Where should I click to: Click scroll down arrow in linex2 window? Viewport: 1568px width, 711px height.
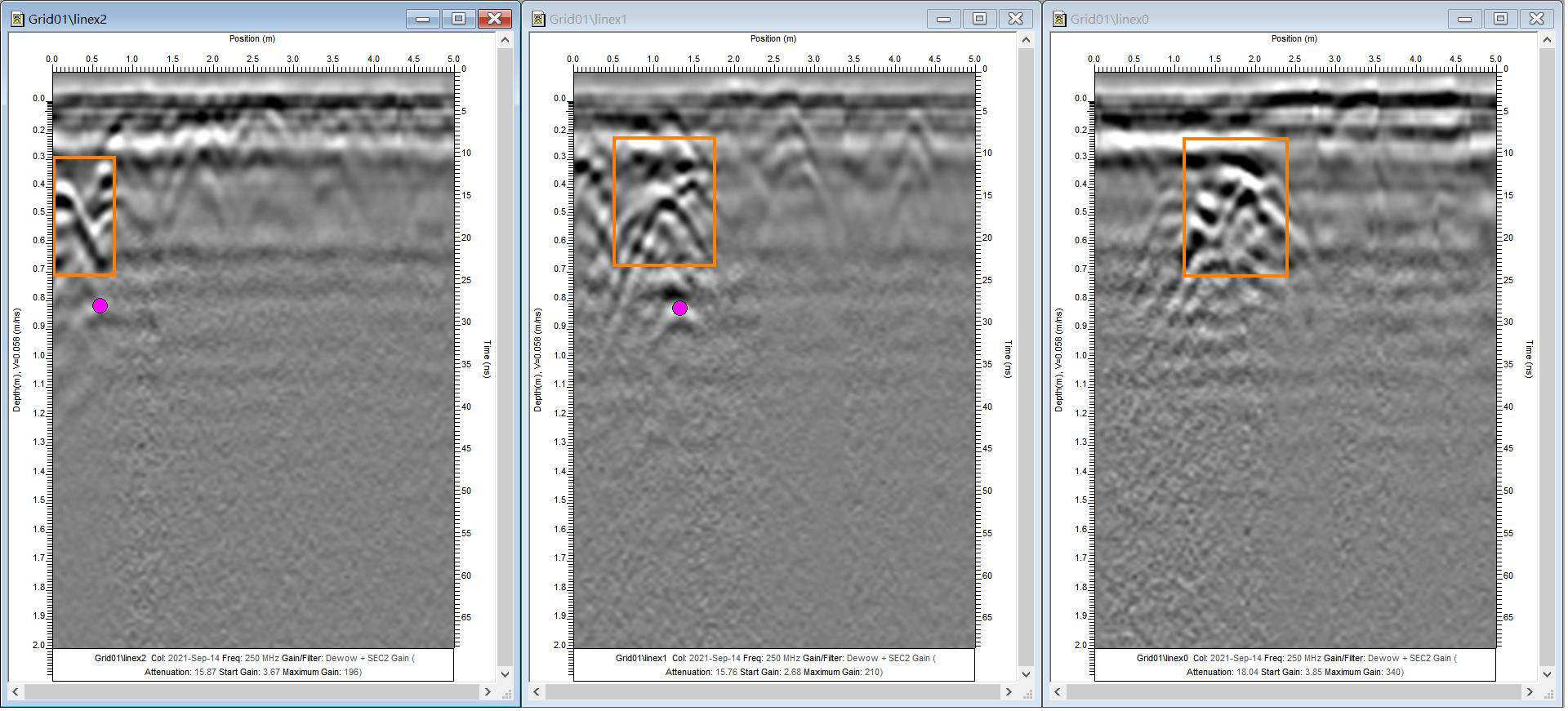pyautogui.click(x=505, y=674)
